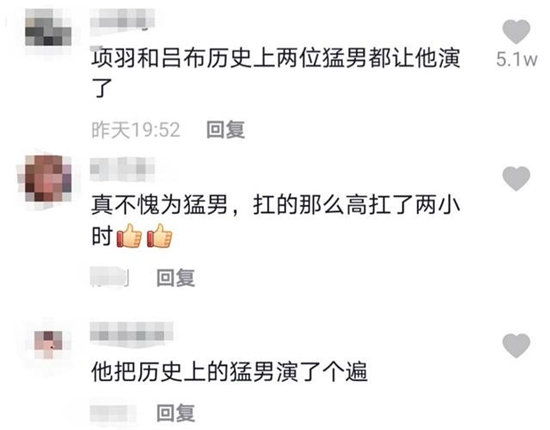The width and height of the screenshot is (550, 430).
Task: Open the second commenter's username
Action: [x=122, y=169]
